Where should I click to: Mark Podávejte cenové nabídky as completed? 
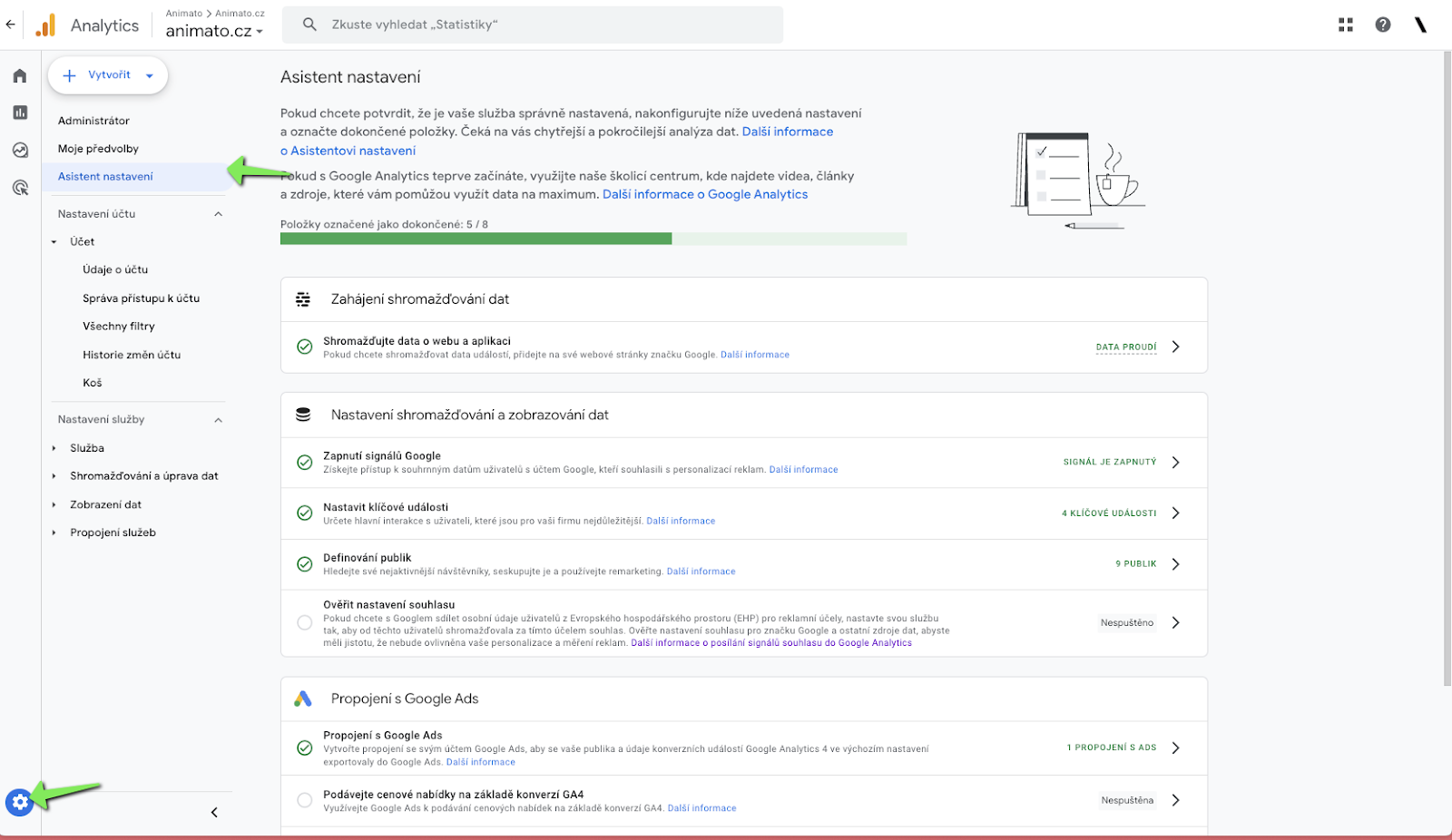[x=305, y=800]
